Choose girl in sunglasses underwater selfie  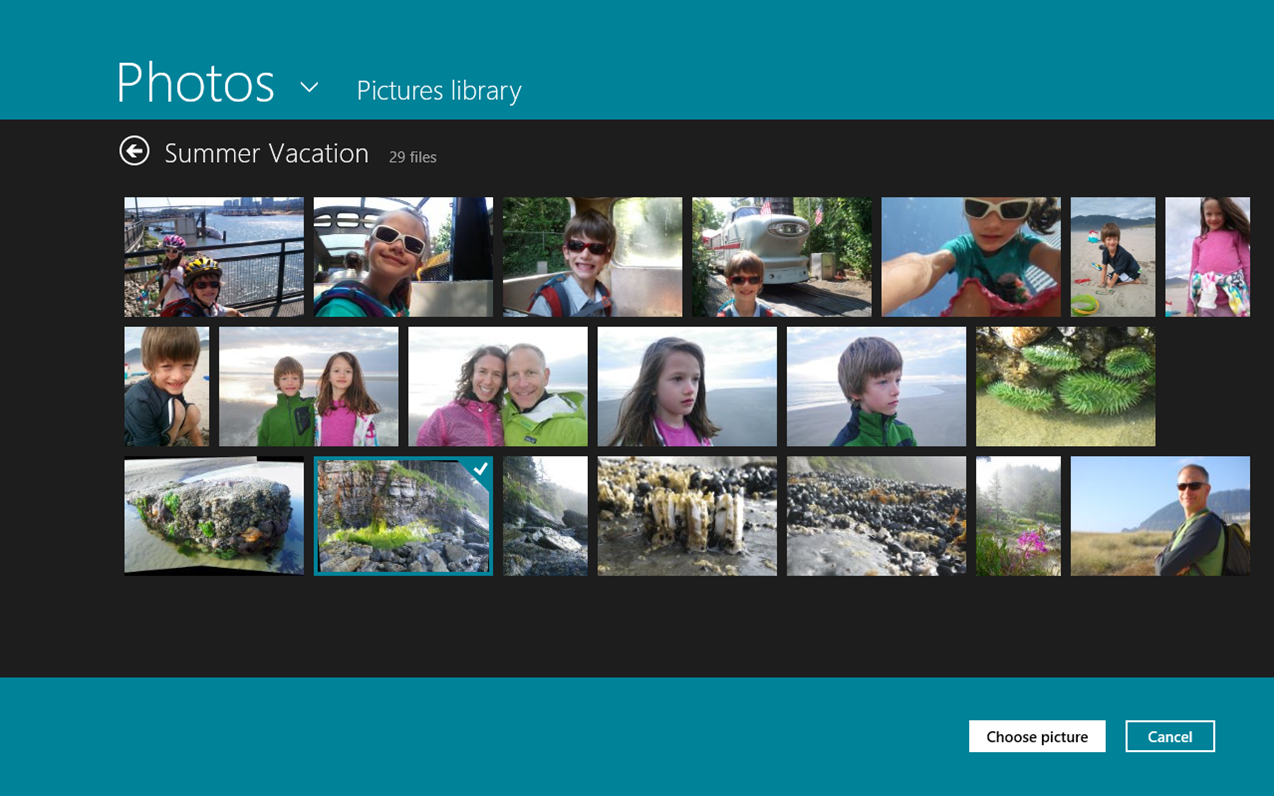click(x=970, y=257)
